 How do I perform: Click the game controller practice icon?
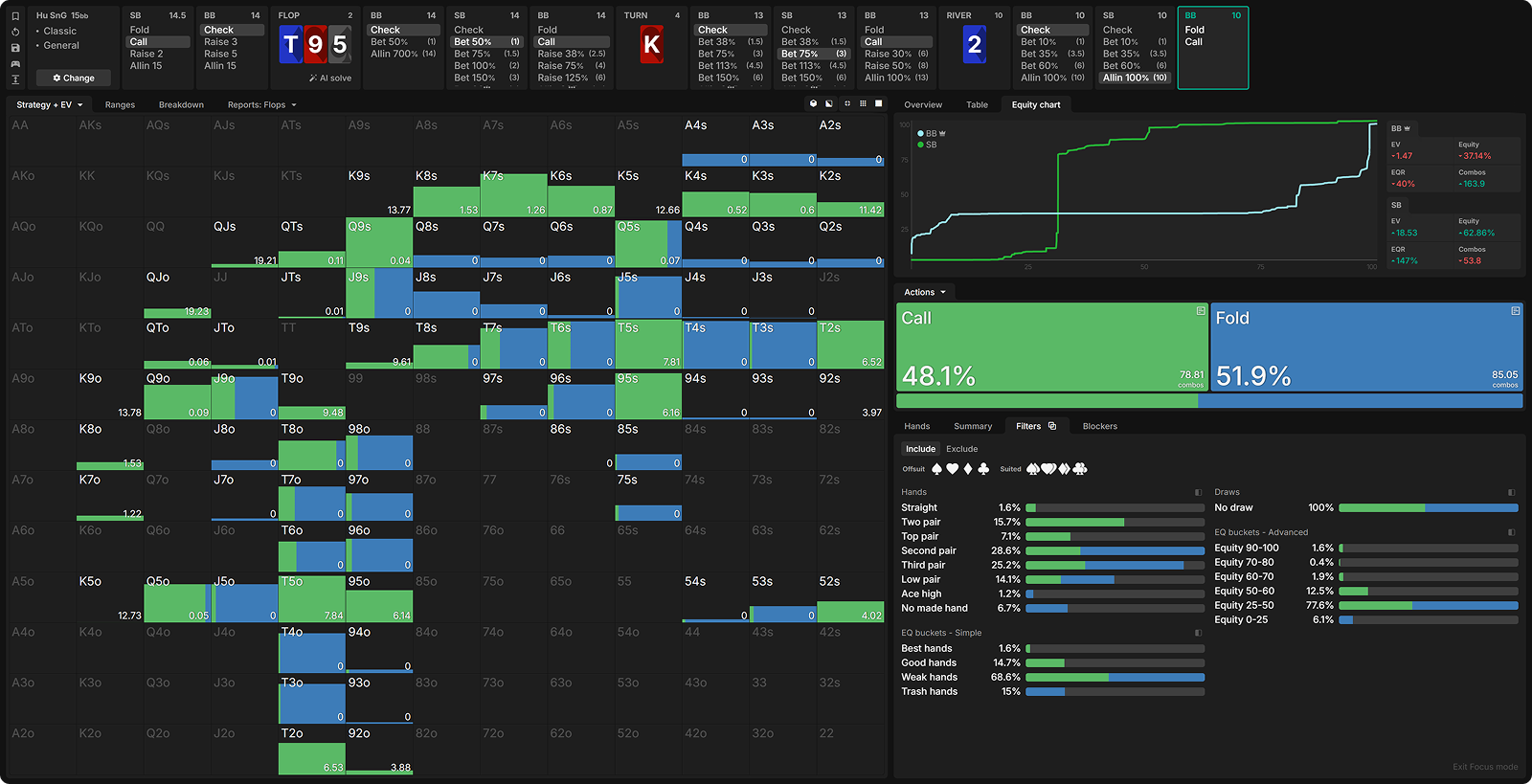tap(15, 63)
